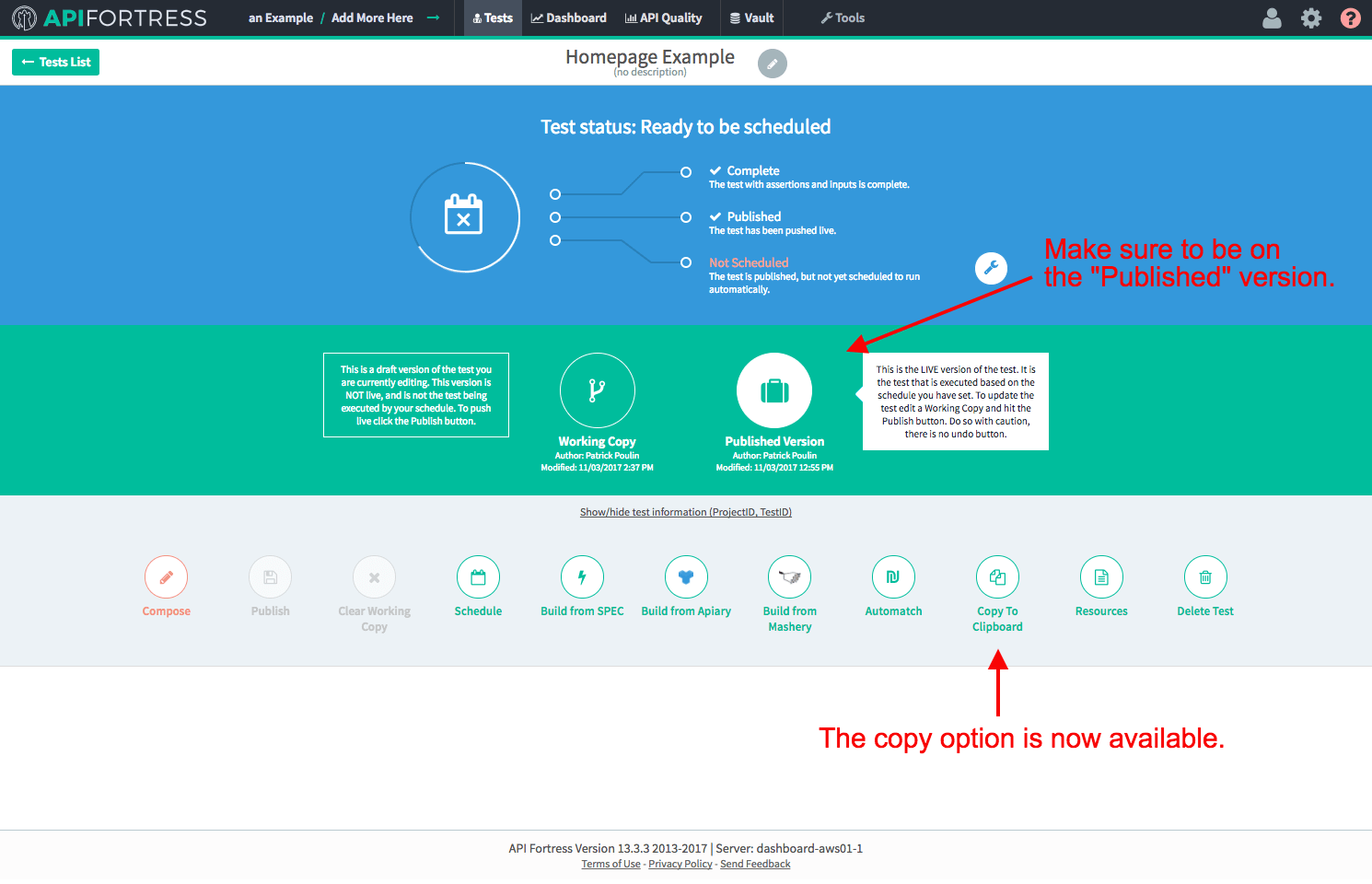The height and width of the screenshot is (884, 1372).
Task: Select the Build from SPEC icon
Action: [582, 577]
